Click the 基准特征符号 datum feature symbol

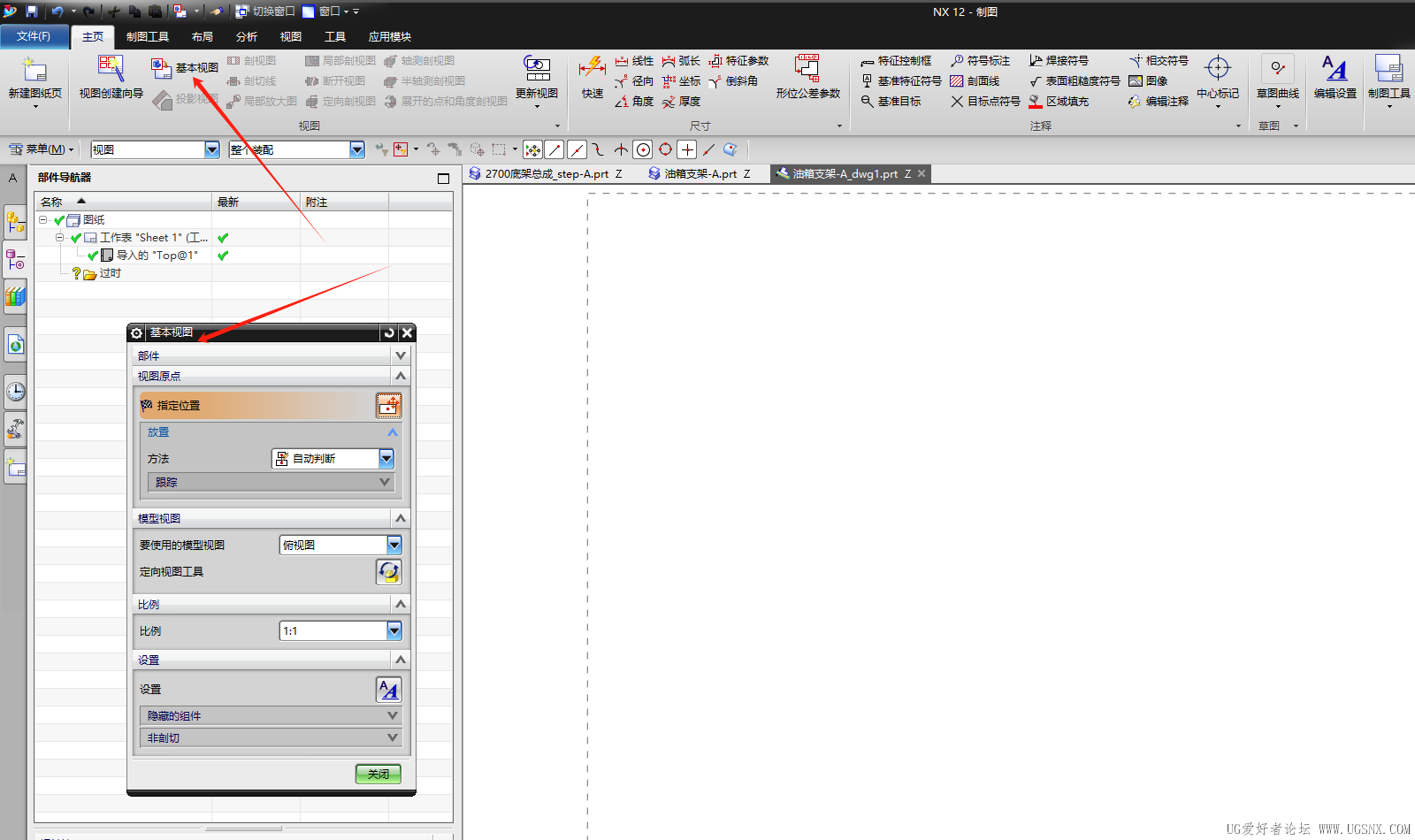[901, 81]
